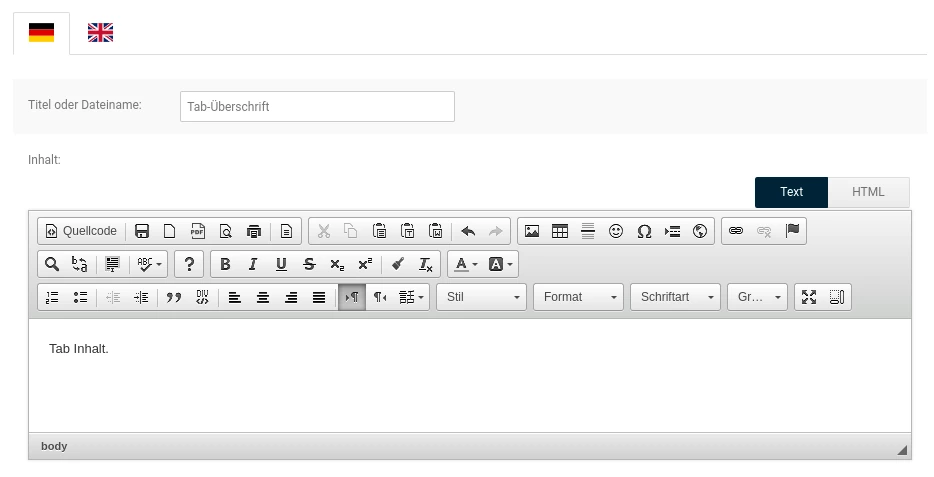Click the Increase Indent icon
Viewport: 934px width, 477px height.
[x=141, y=297]
